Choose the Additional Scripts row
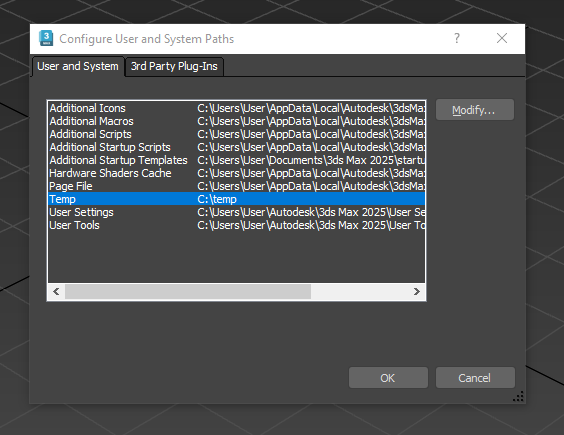Image resolution: width=564 pixels, height=435 pixels. click(x=237, y=134)
